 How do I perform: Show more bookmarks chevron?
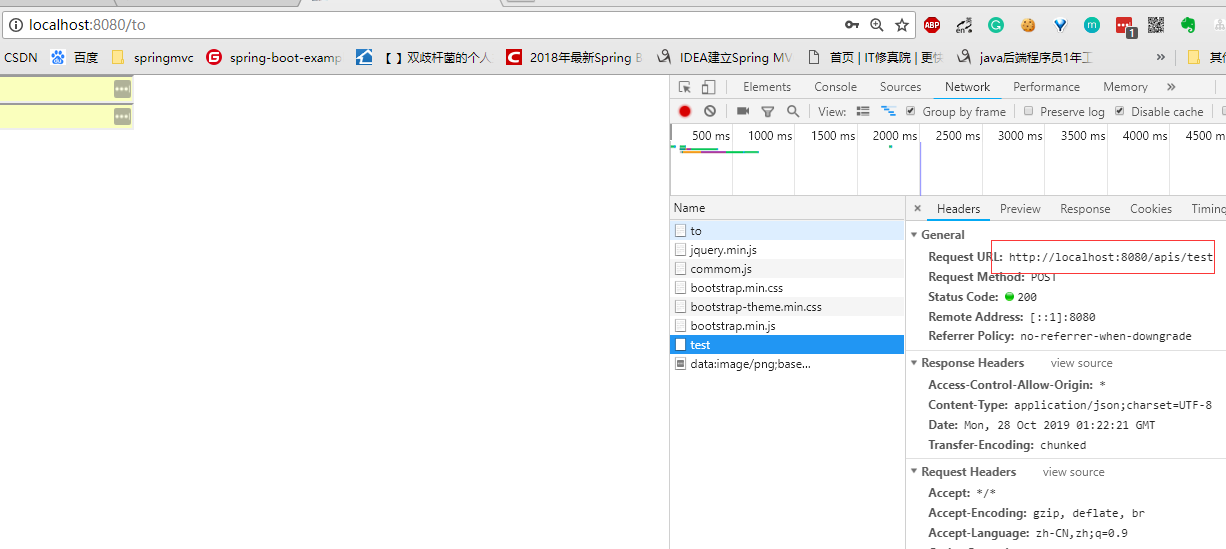pyautogui.click(x=1160, y=57)
